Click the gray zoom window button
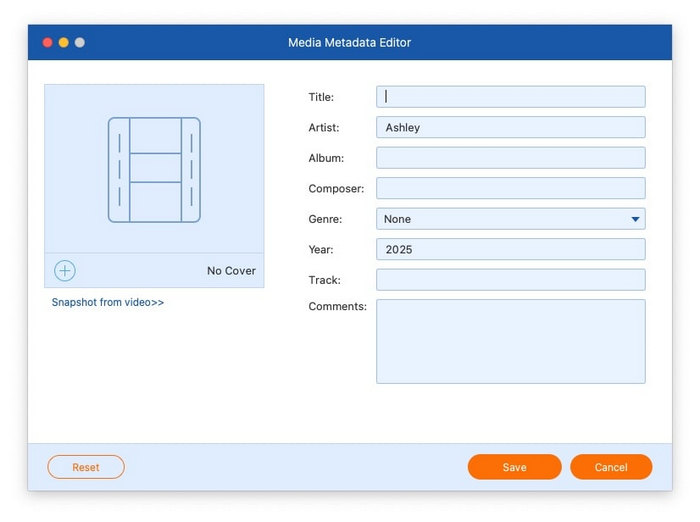 tap(80, 43)
